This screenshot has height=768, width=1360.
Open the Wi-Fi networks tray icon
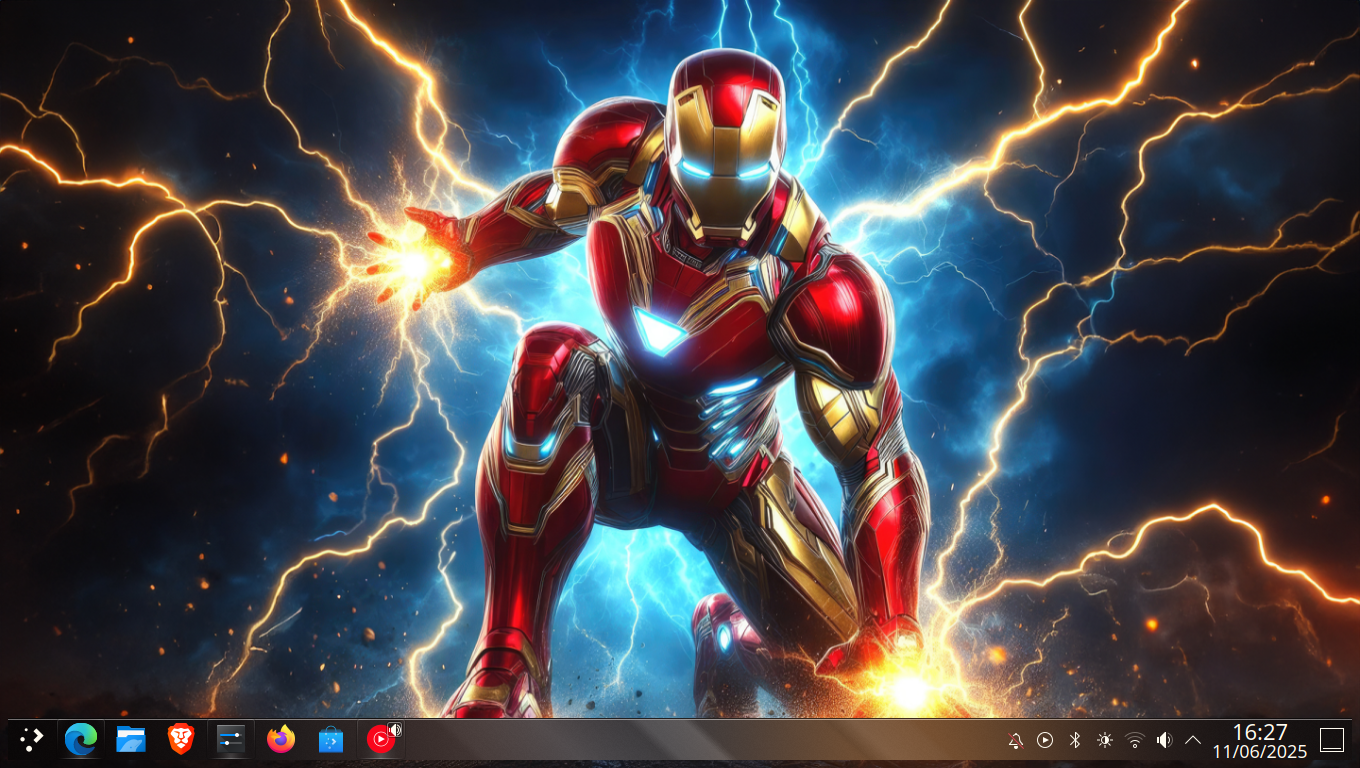tap(1134, 740)
